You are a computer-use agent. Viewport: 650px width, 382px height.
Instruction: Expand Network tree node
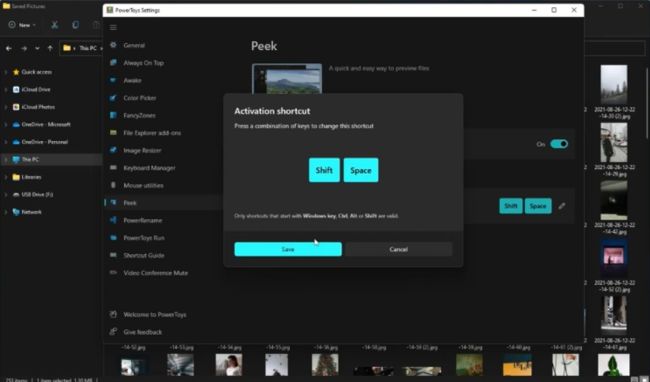(6, 212)
